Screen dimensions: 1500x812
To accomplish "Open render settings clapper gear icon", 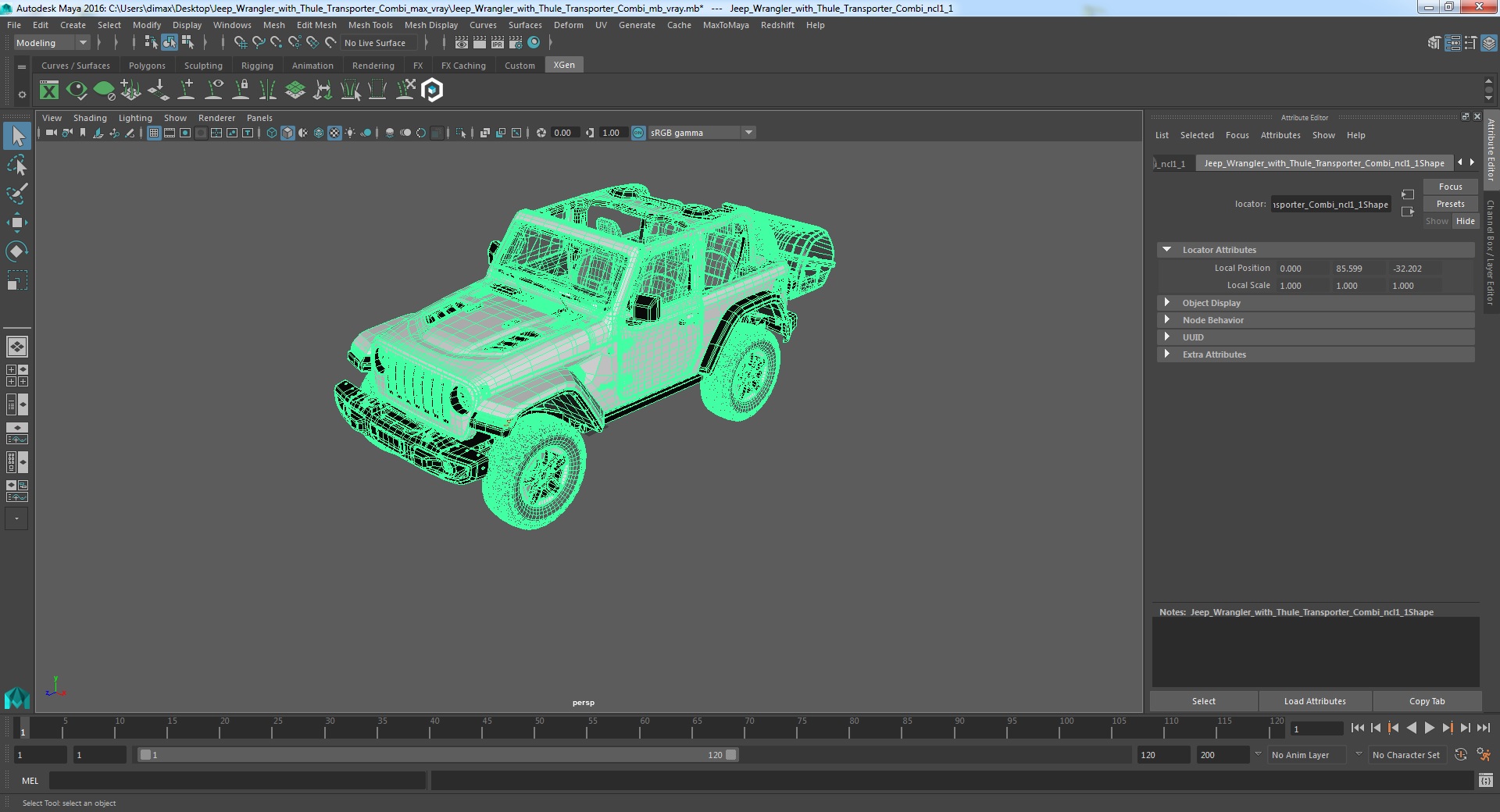I will tap(516, 43).
